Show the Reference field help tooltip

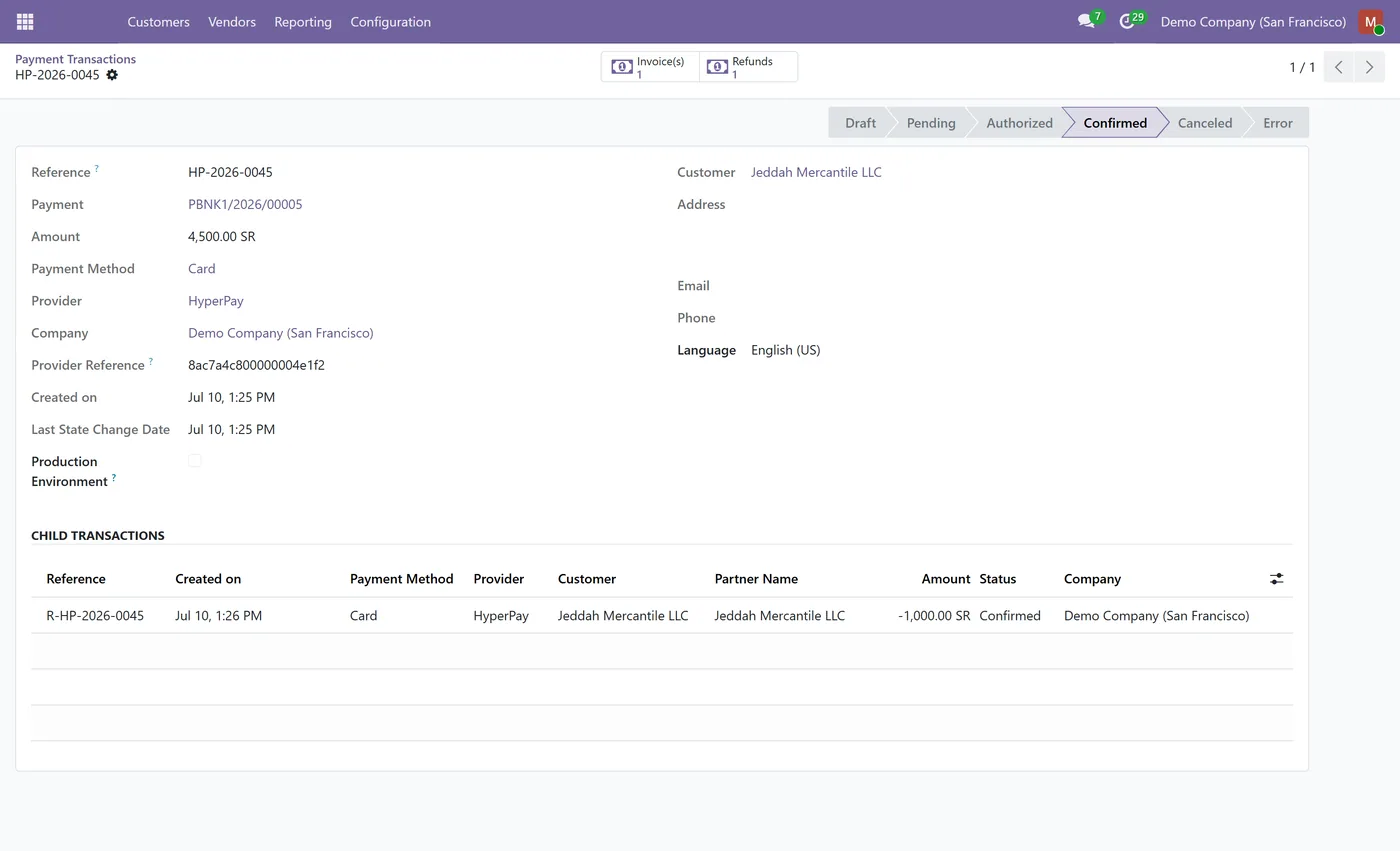tap(97, 169)
